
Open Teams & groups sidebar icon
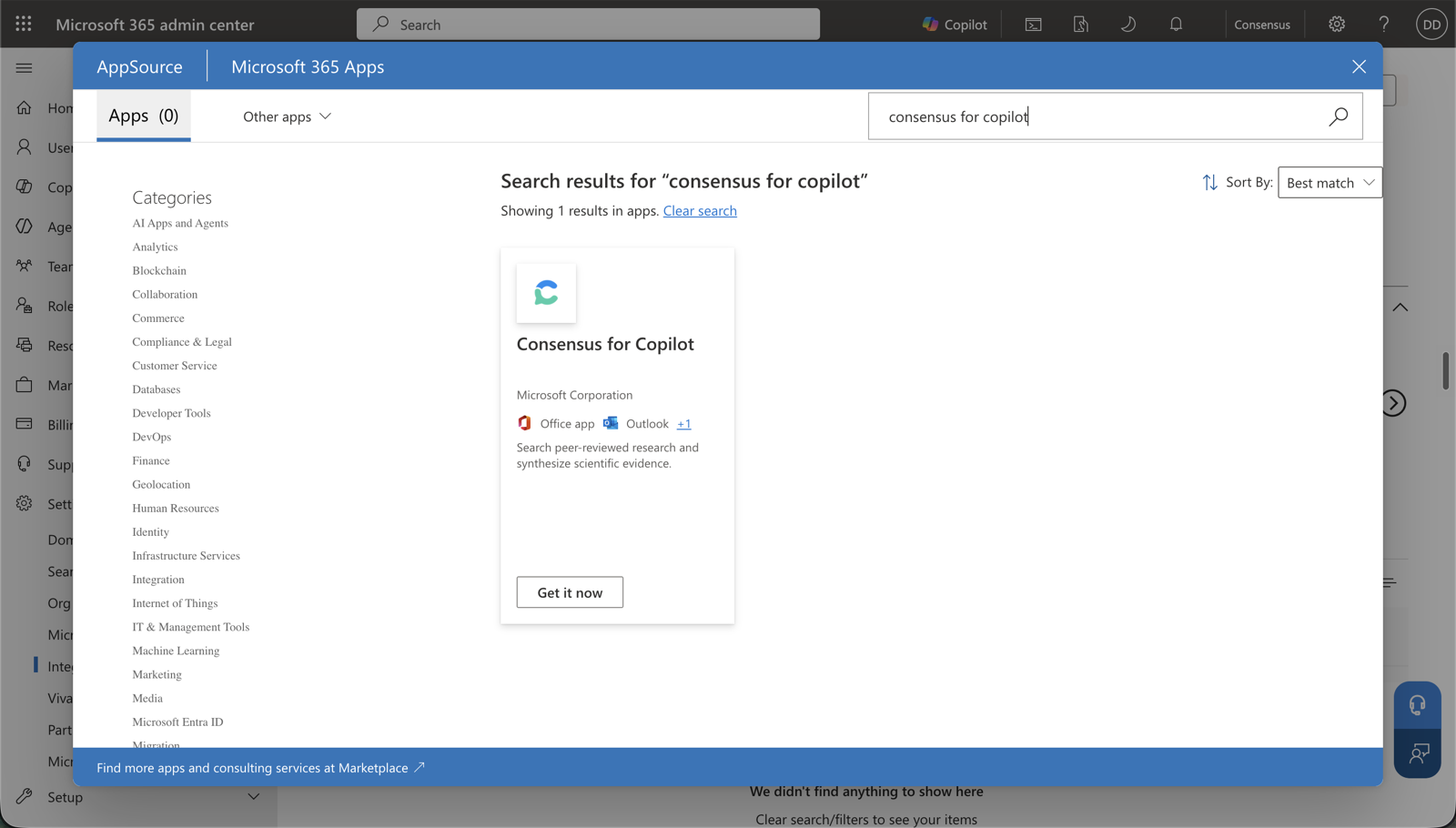click(25, 266)
